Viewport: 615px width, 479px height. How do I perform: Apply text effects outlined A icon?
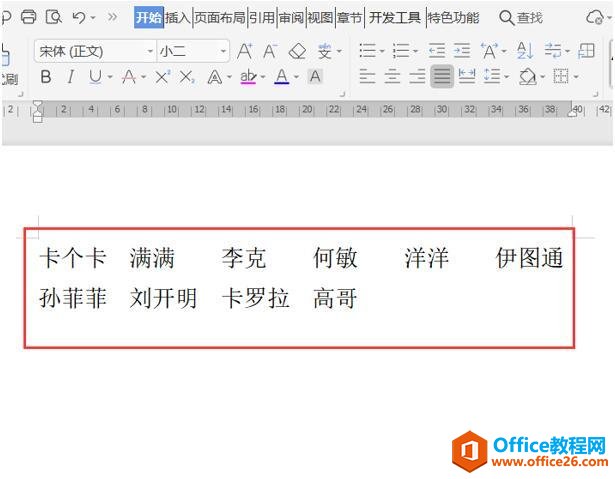[215, 77]
